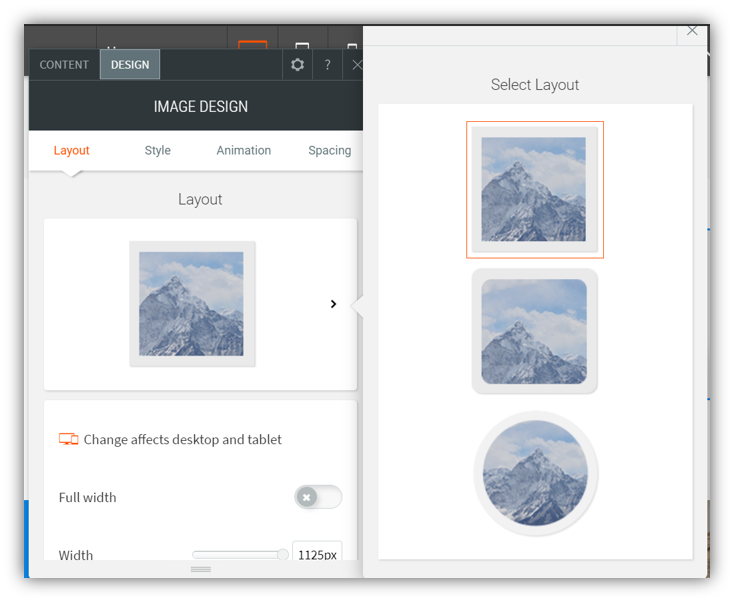The height and width of the screenshot is (611, 733).
Task: Grab the panel resize handle at bottom
Action: pyautogui.click(x=200, y=569)
